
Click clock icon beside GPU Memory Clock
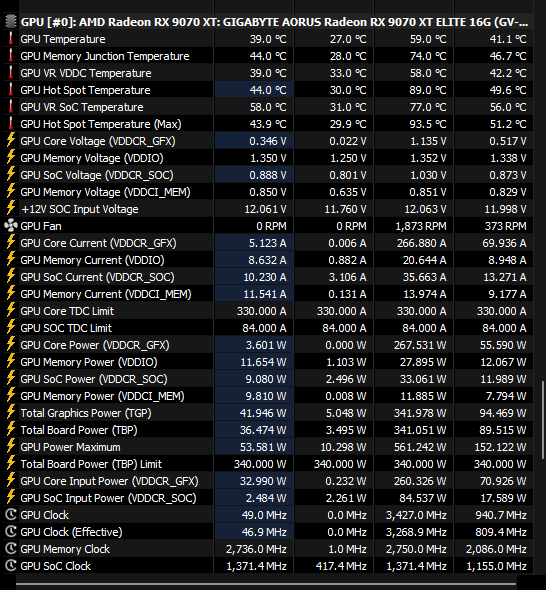[11, 549]
